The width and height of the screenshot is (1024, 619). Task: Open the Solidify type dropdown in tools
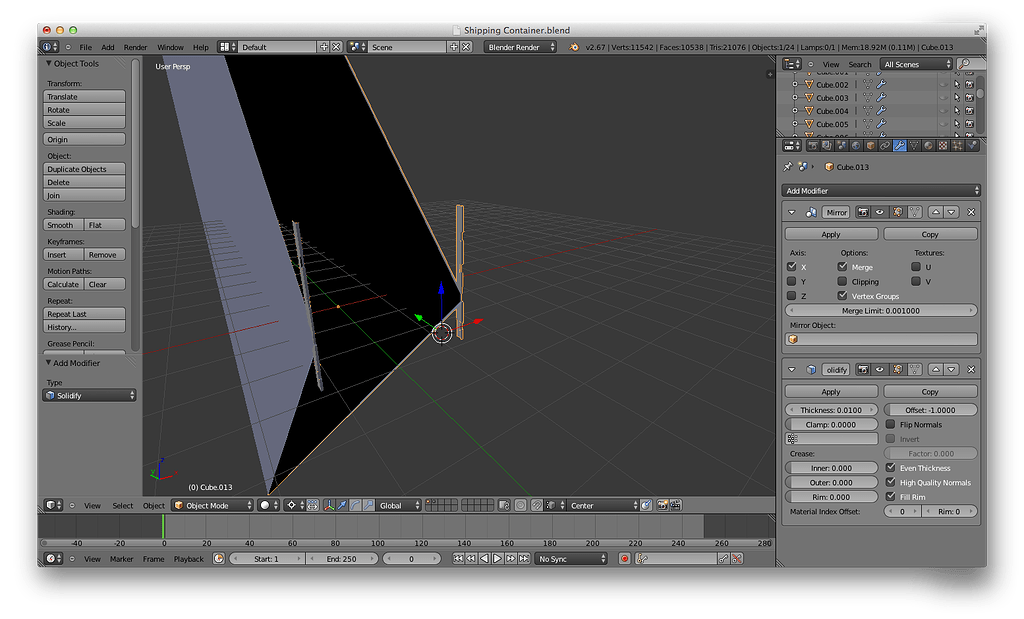[x=89, y=395]
